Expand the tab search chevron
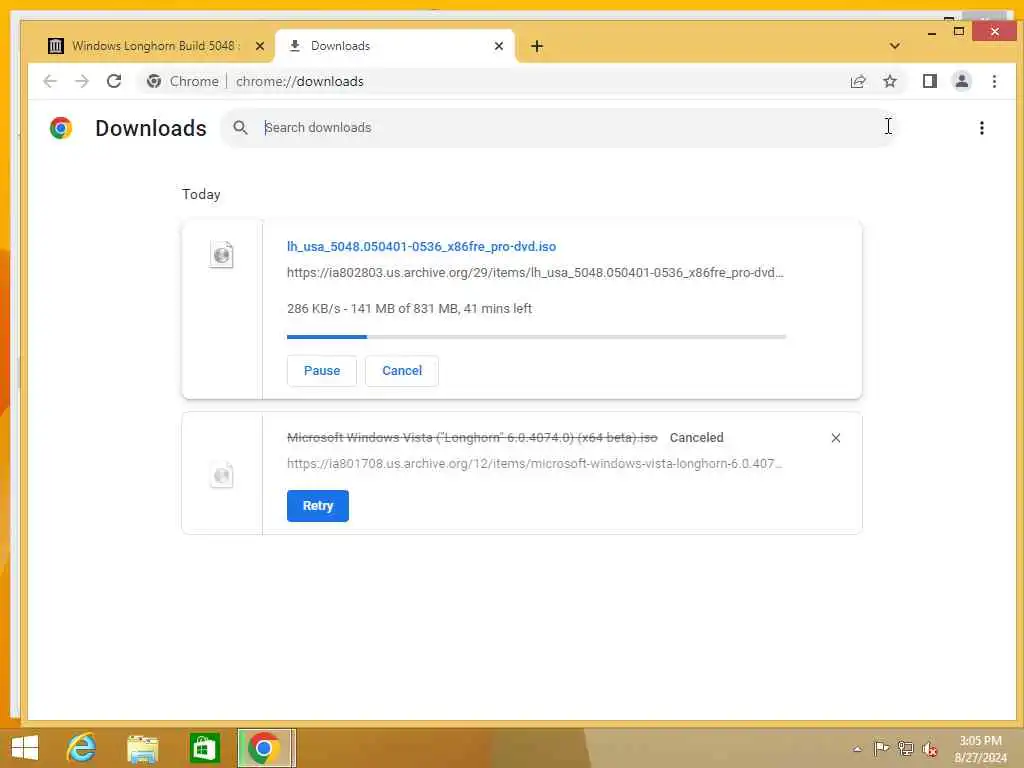Image resolution: width=1024 pixels, height=768 pixels. [895, 46]
